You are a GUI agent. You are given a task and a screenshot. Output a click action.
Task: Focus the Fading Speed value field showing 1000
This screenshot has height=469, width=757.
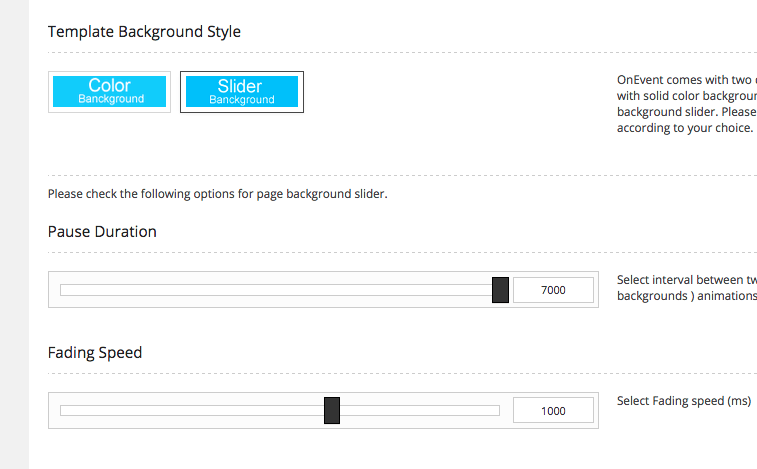[553, 411]
